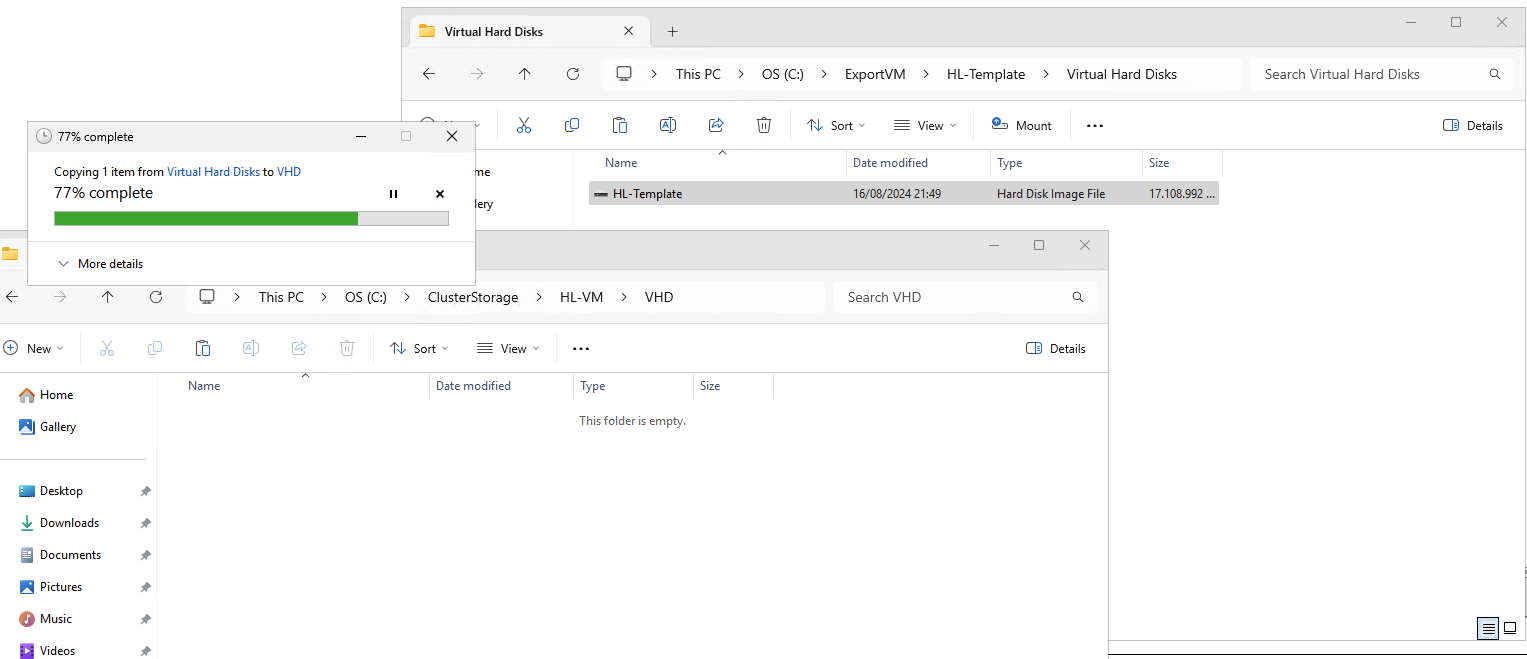The image size is (1527, 659).
Task: Open the Sort dropdown in the VHD window
Action: [417, 348]
